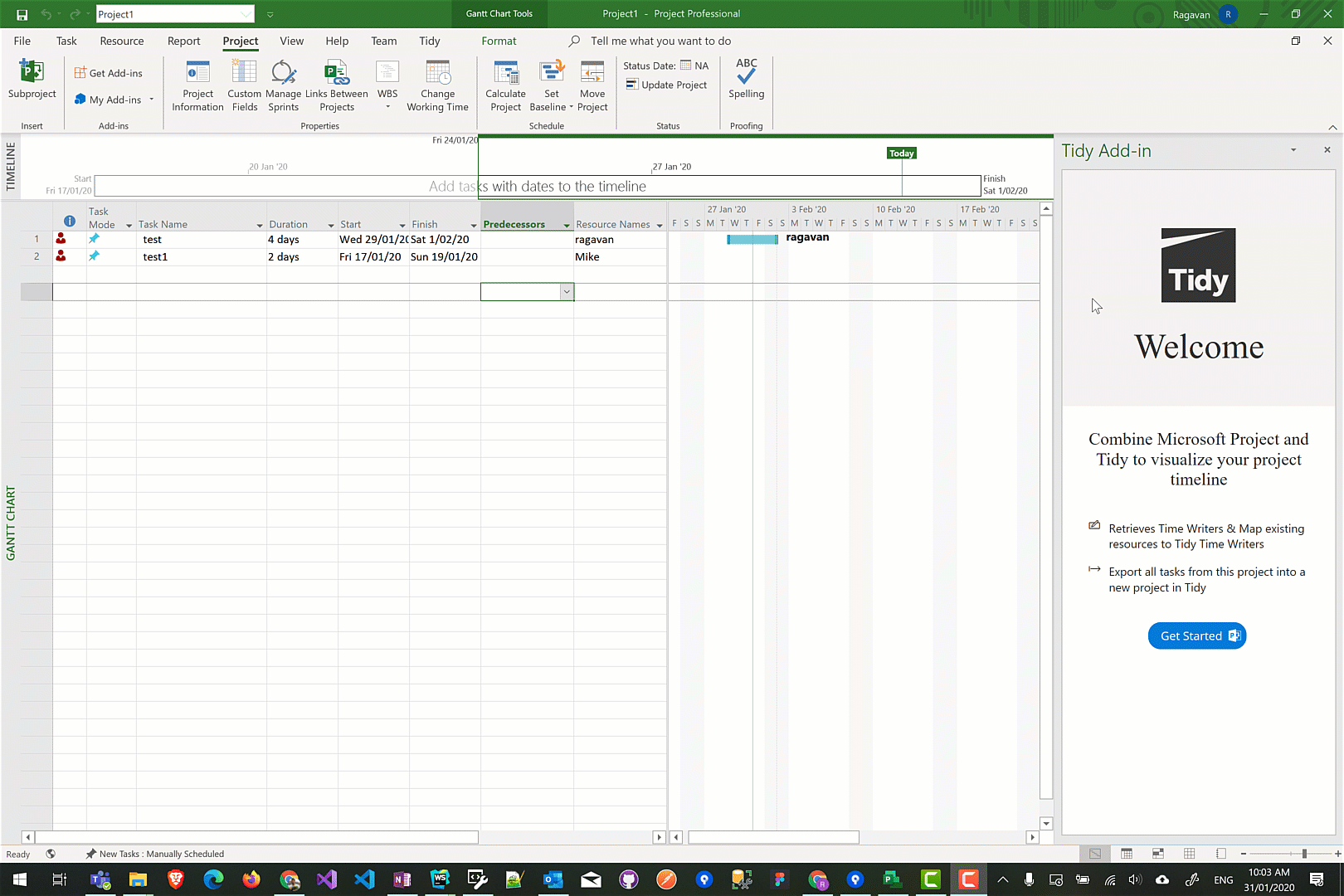
Task: Open Custom Fields
Action: (x=243, y=85)
